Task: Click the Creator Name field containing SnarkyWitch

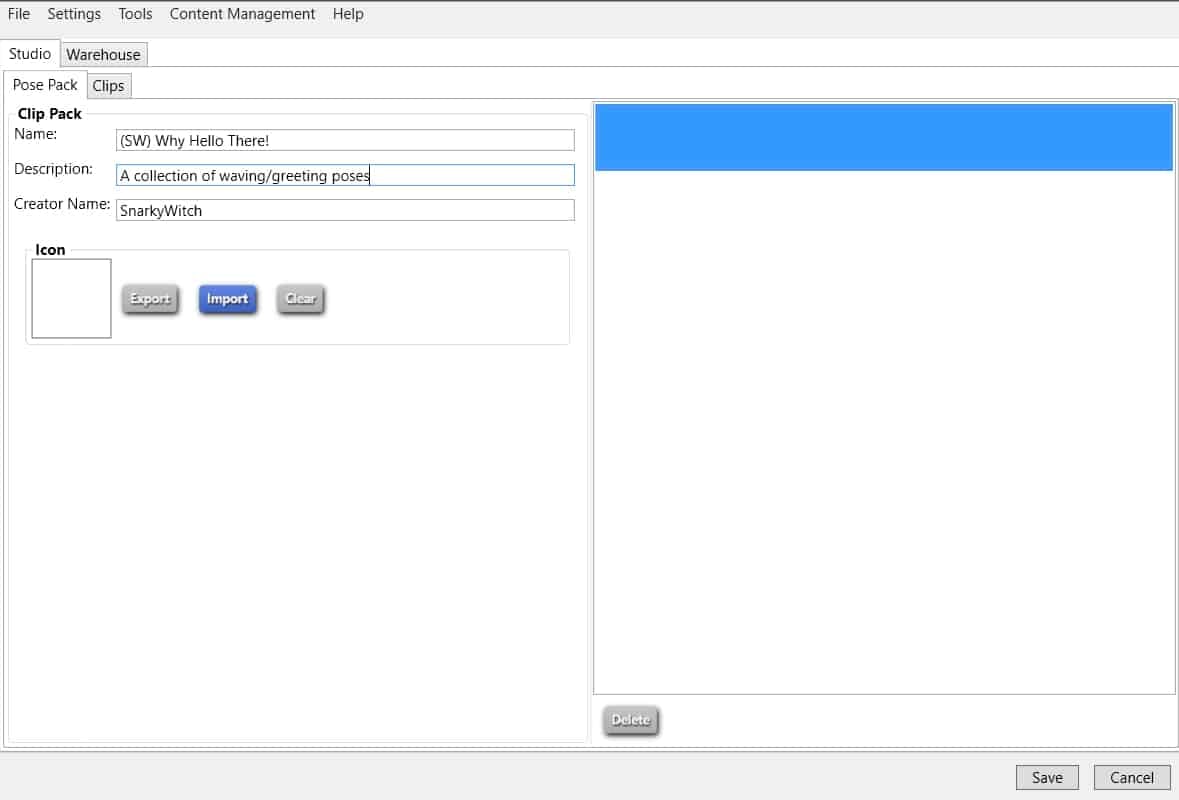Action: point(345,211)
